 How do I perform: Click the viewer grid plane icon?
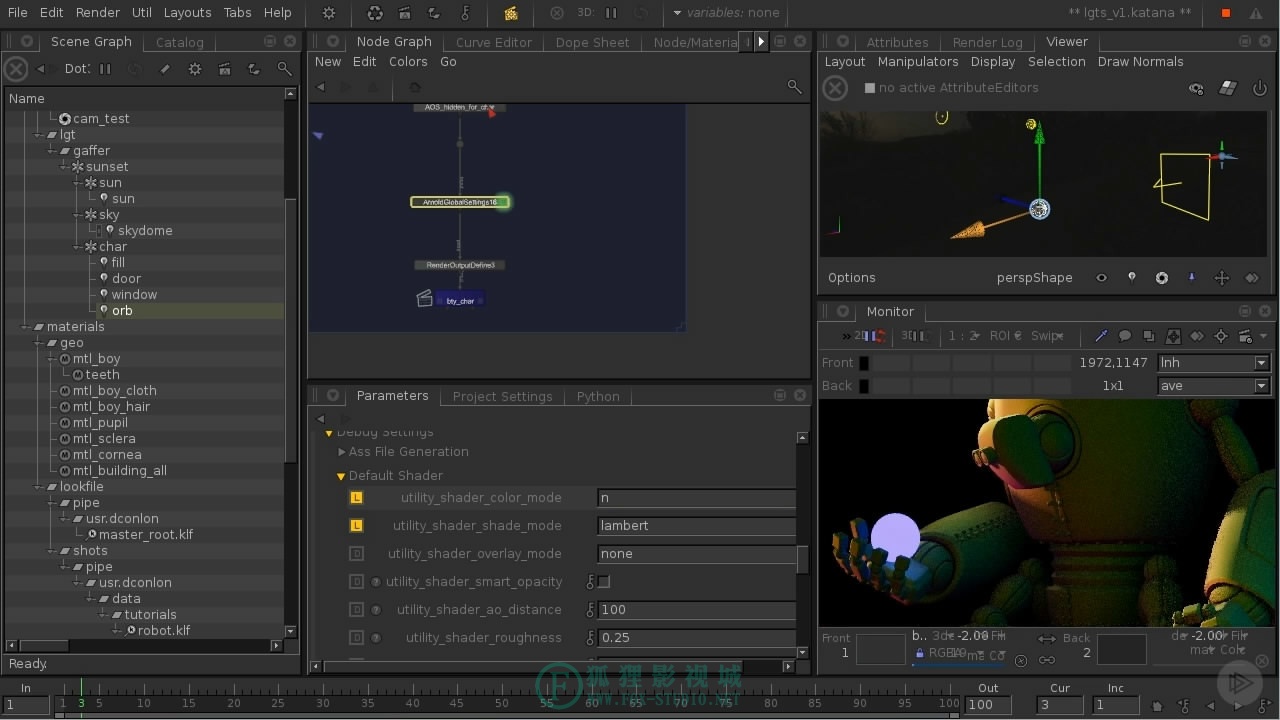(x=1228, y=88)
